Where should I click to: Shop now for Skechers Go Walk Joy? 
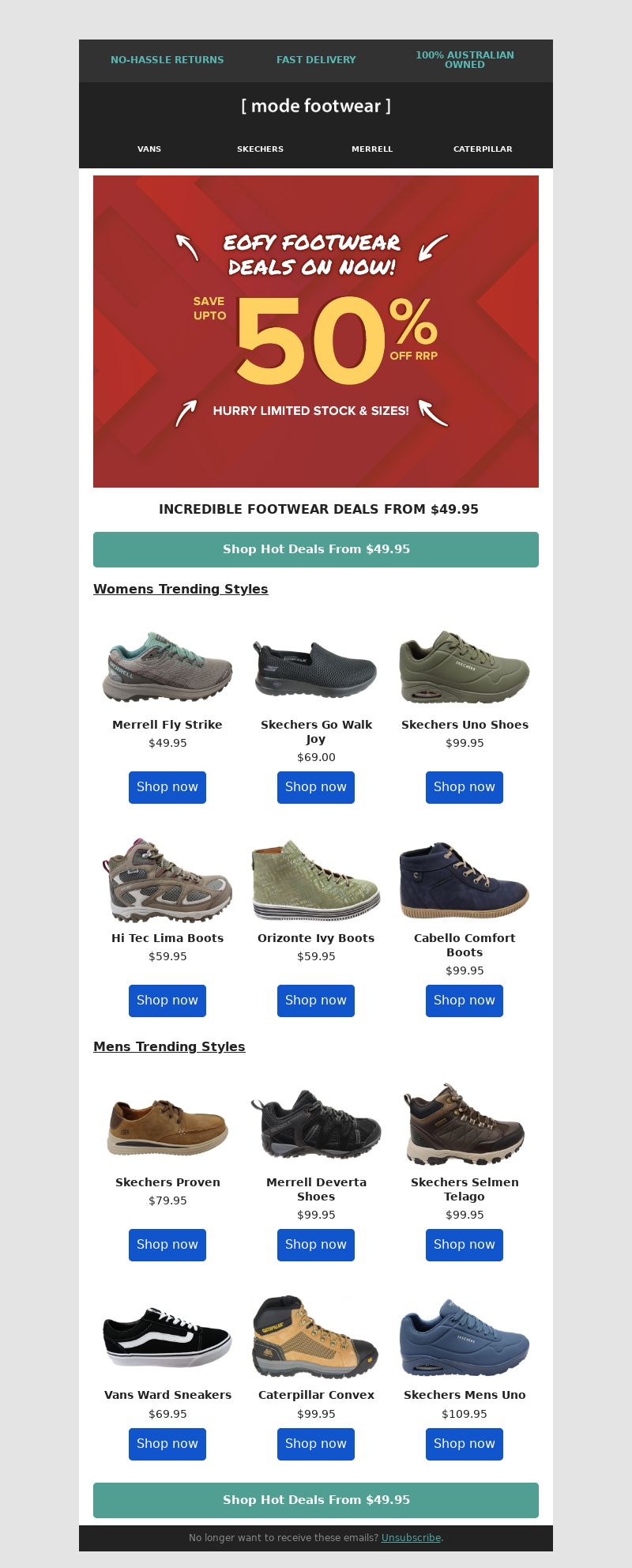click(316, 787)
